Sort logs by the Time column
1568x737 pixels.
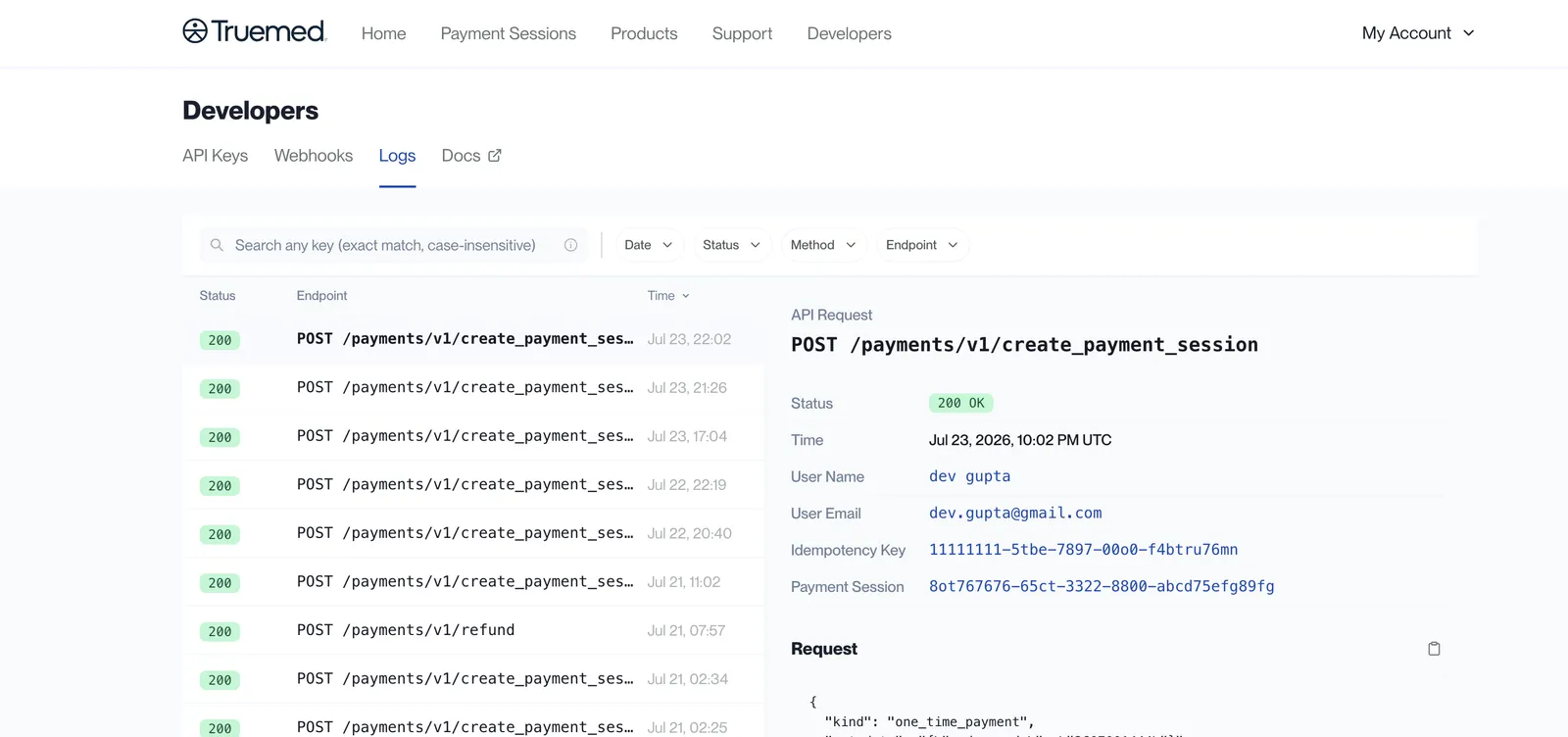pyautogui.click(x=668, y=296)
